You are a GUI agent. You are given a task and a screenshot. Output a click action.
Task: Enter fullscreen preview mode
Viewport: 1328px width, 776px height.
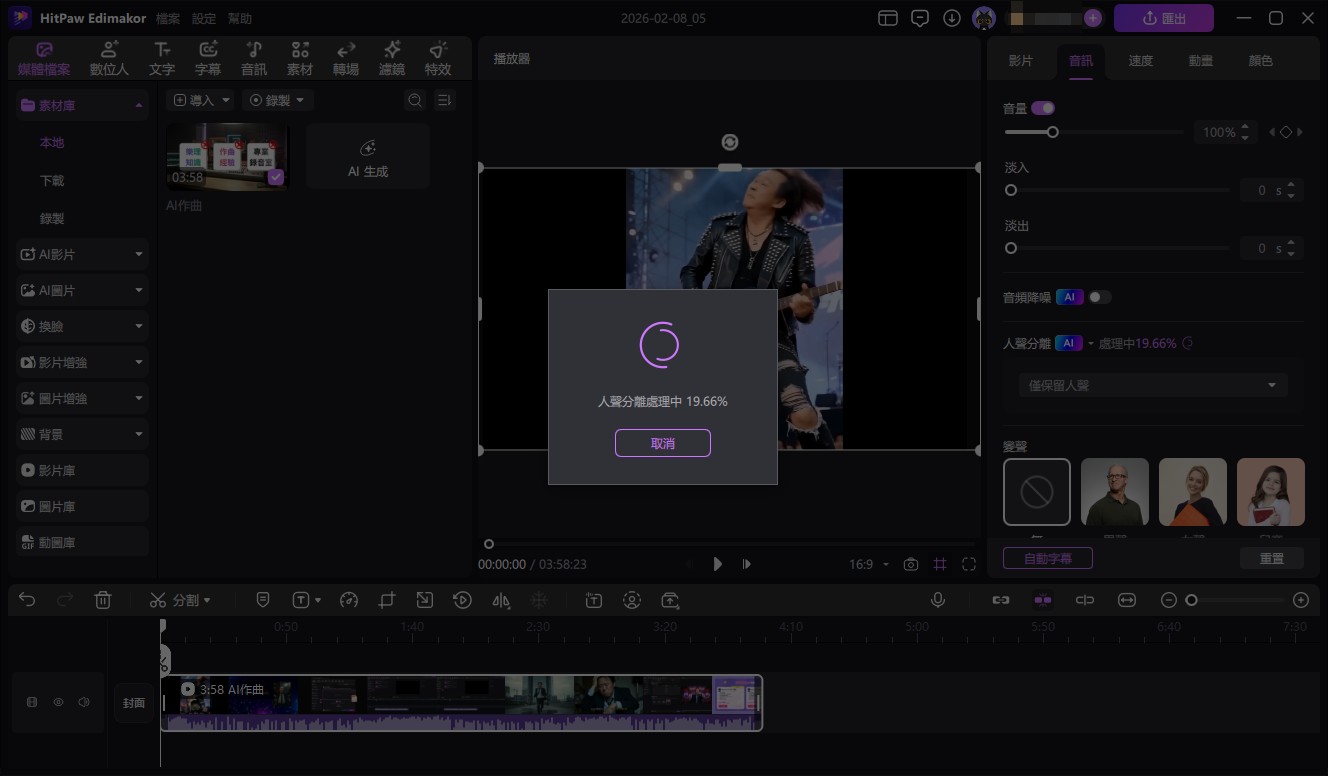click(968, 564)
